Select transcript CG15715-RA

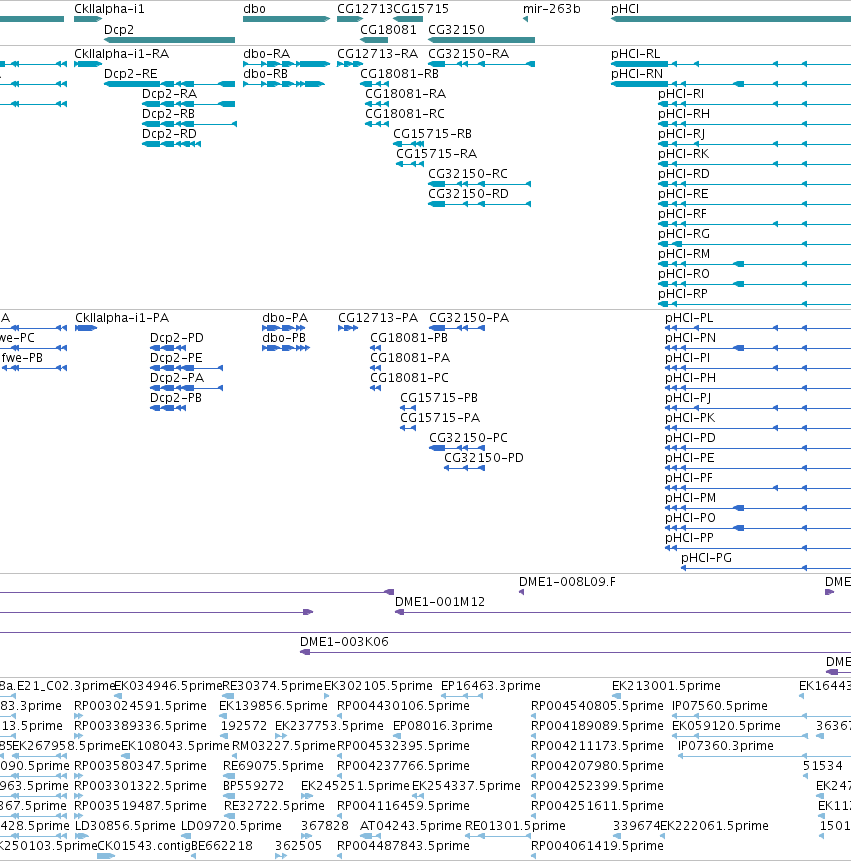[x=436, y=154]
